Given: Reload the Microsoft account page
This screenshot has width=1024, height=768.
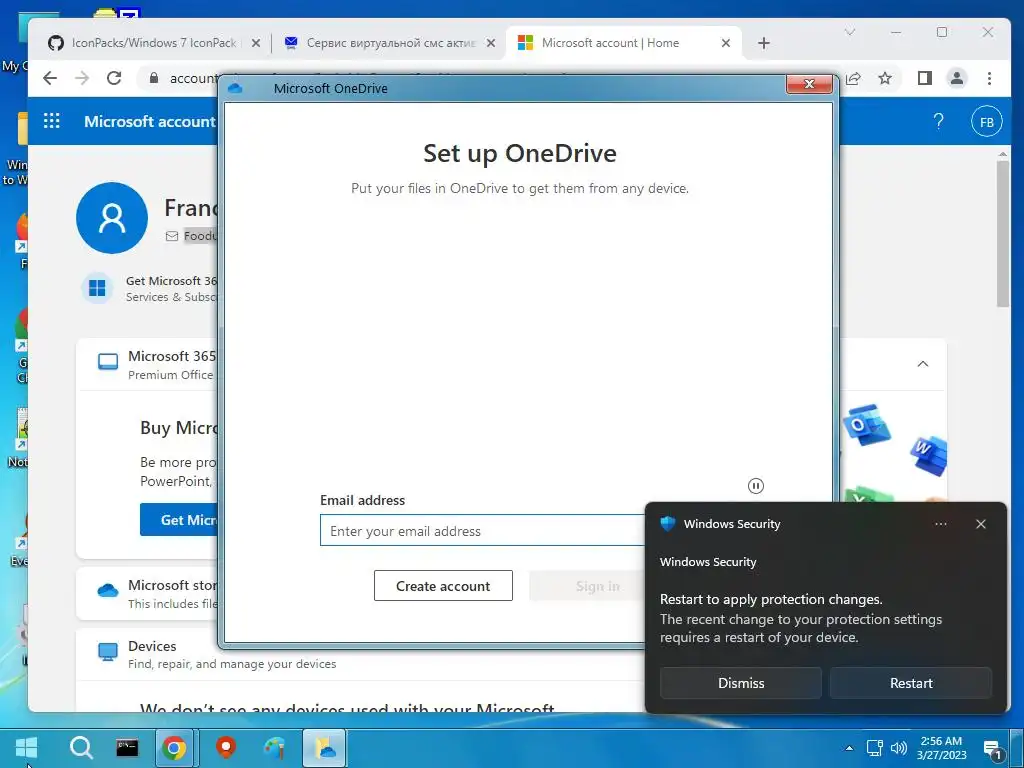Looking at the screenshot, I should (114, 78).
